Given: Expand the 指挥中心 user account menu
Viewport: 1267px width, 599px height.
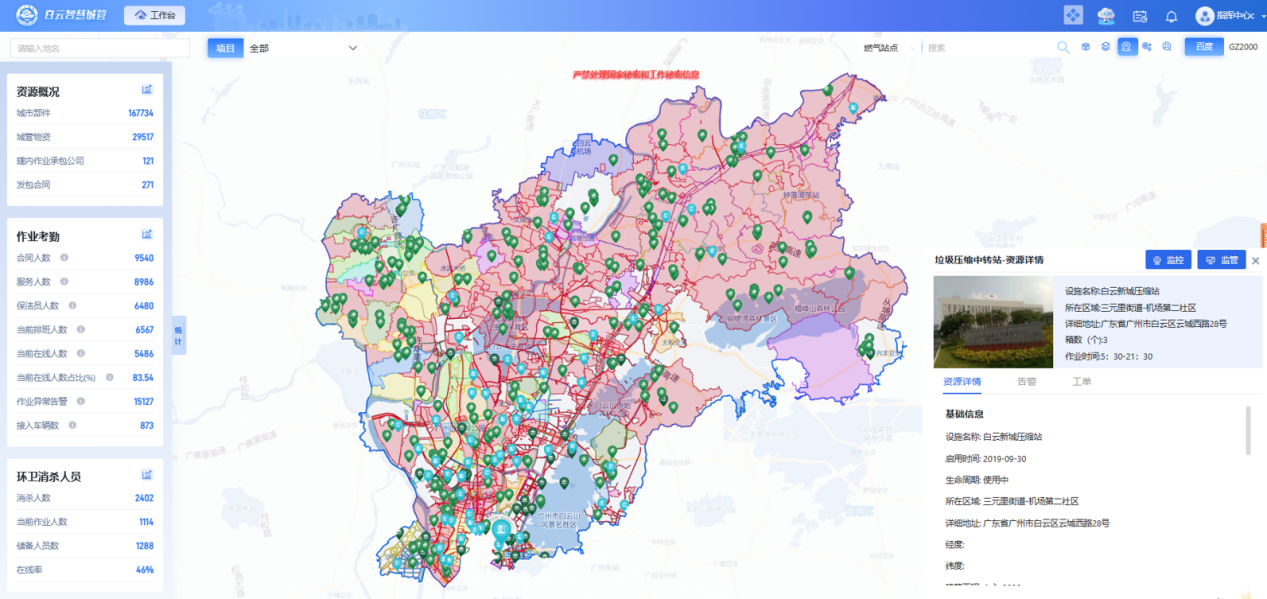Looking at the screenshot, I should pyautogui.click(x=1224, y=15).
